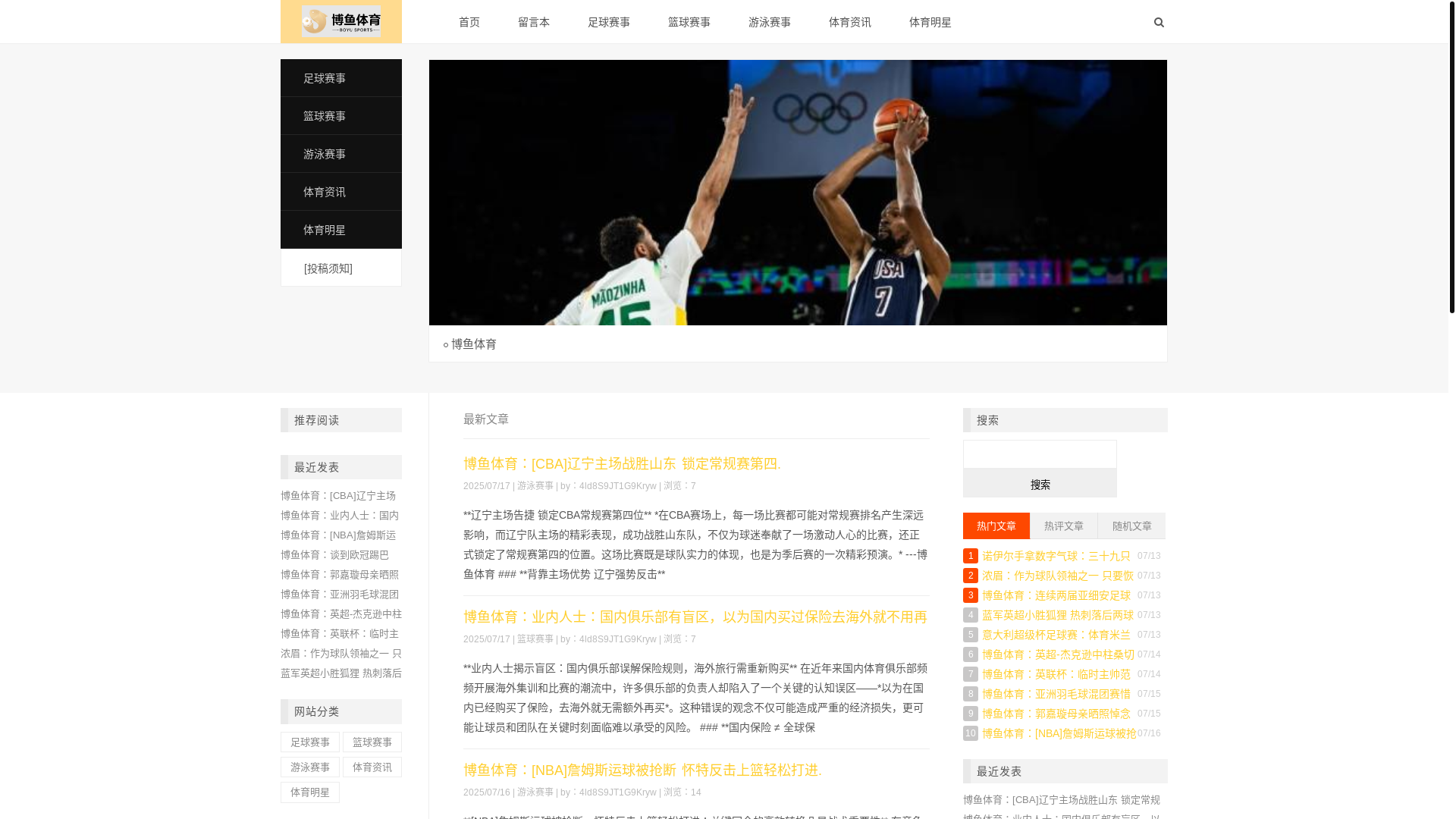Open article about 辽宁主场战胜山东 headline
The height and width of the screenshot is (819, 1456).
coord(622,463)
